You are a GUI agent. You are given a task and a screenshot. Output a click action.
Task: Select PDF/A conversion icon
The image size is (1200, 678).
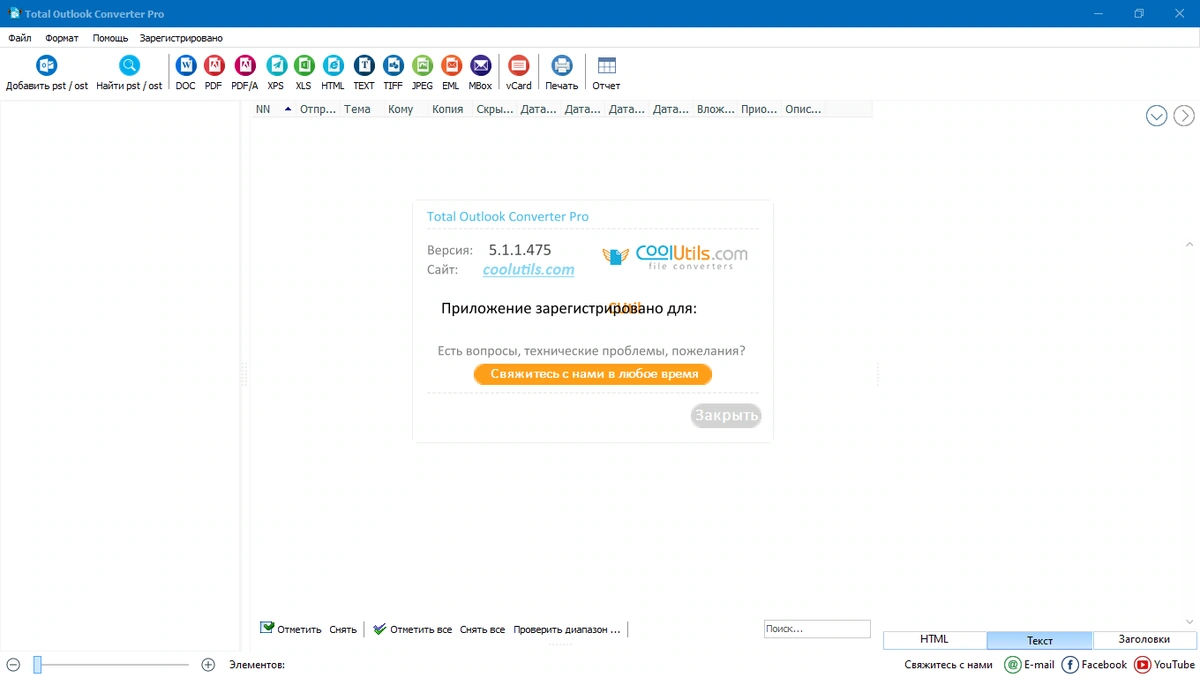click(x=245, y=66)
